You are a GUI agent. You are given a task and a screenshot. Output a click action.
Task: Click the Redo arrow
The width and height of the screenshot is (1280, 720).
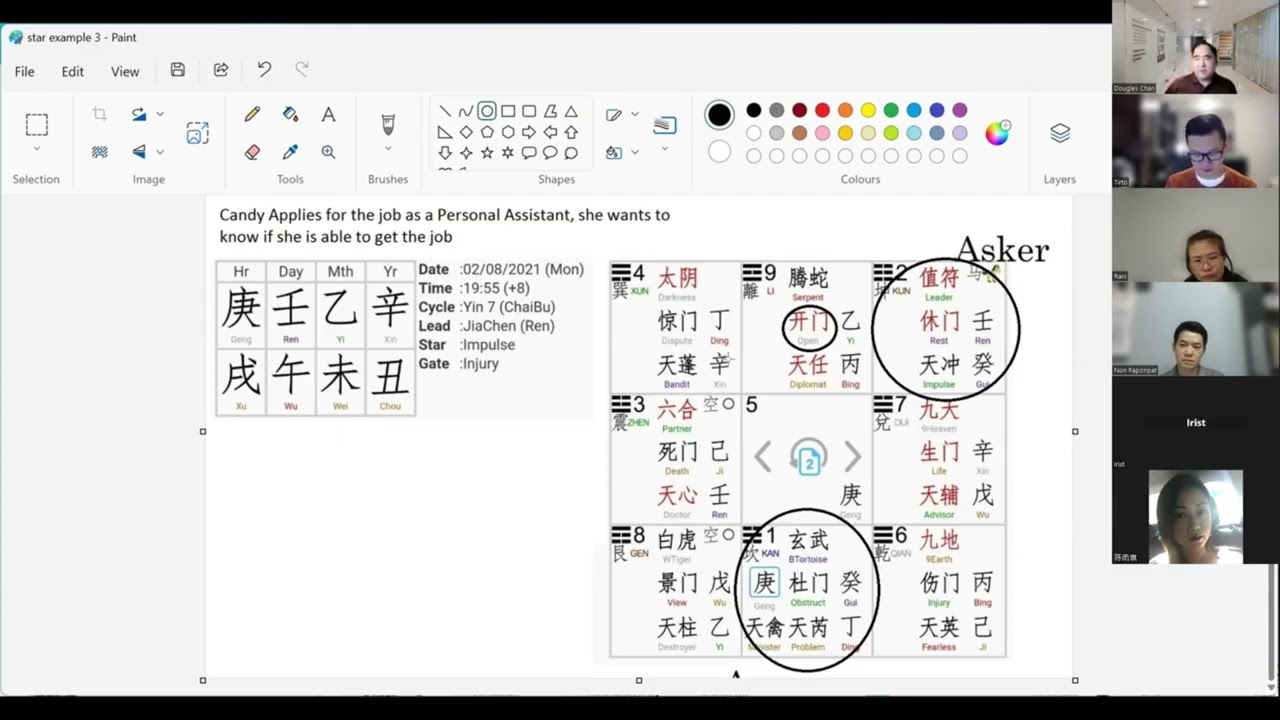(x=302, y=70)
